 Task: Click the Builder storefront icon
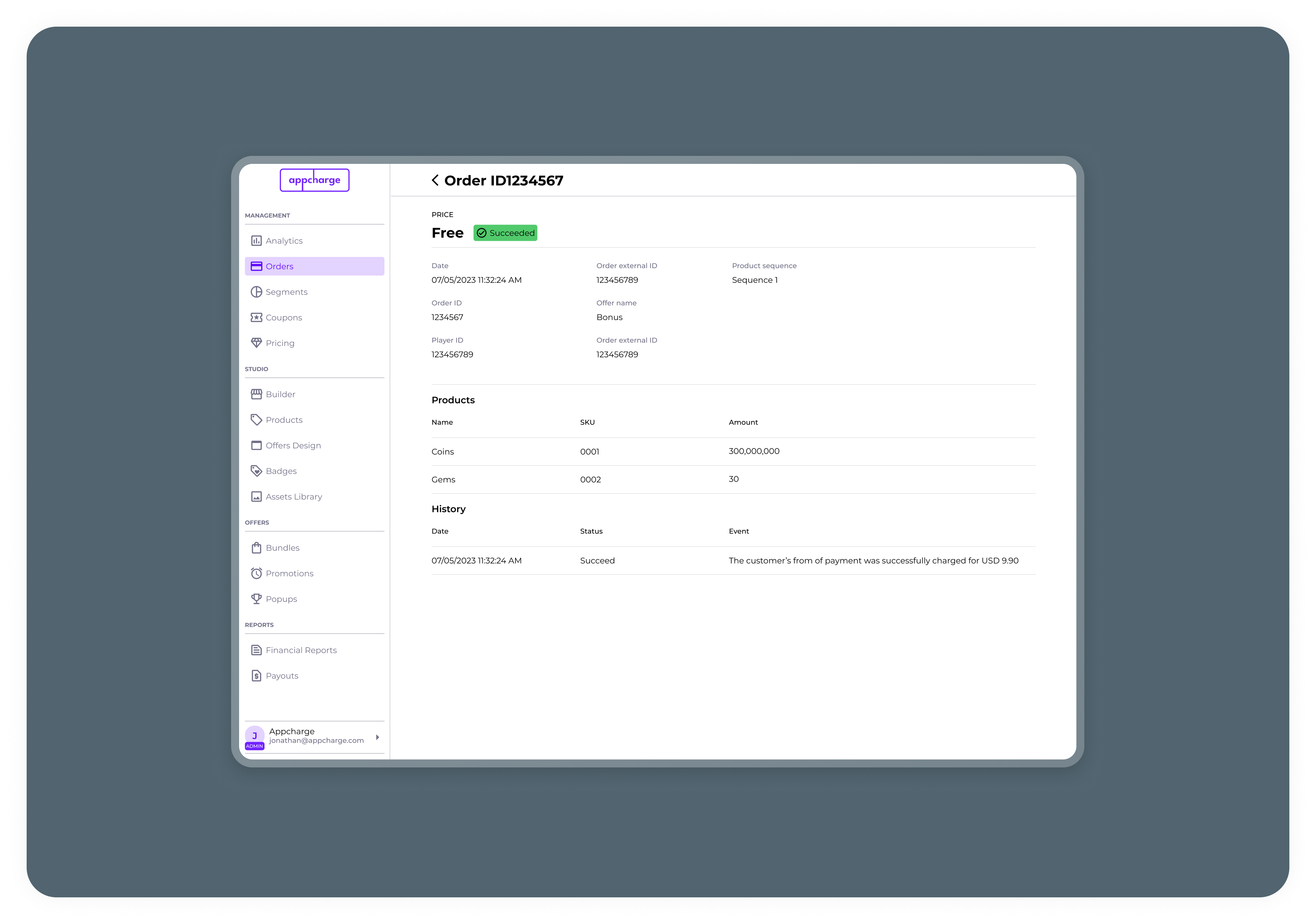(x=256, y=394)
